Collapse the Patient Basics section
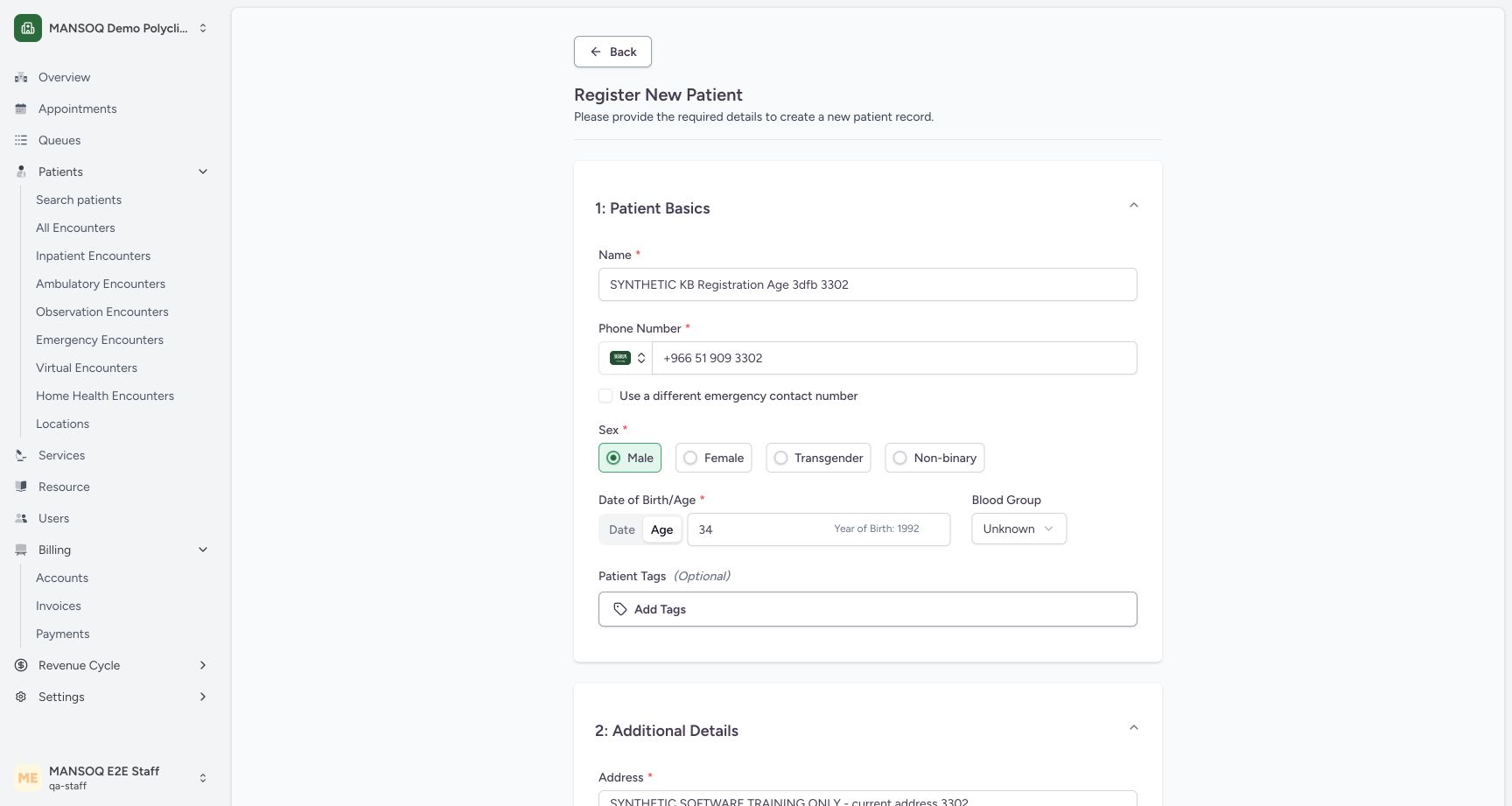Viewport: 1512px width, 806px height. [1134, 205]
